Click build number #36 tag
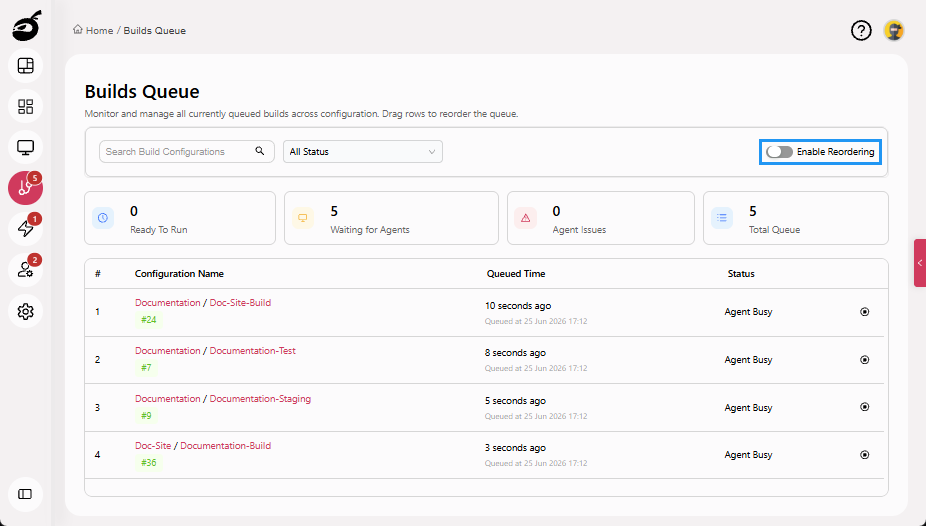 pos(149,463)
